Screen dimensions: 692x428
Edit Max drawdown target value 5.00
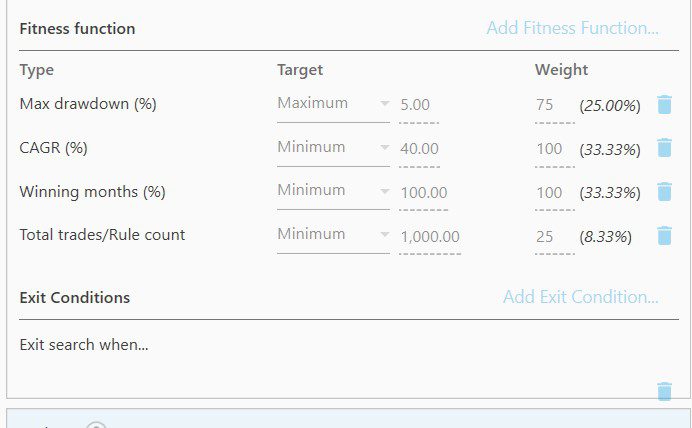point(419,104)
